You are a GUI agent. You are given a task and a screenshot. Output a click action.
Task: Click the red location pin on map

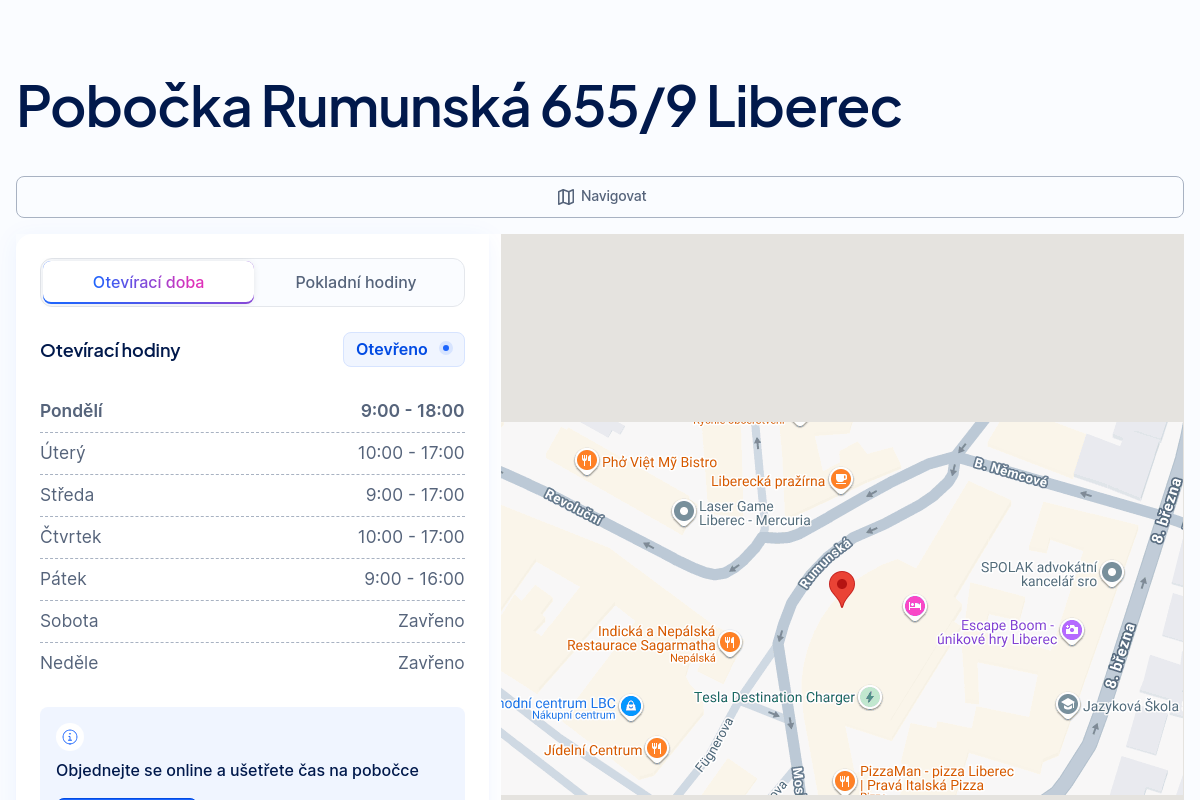click(842, 588)
